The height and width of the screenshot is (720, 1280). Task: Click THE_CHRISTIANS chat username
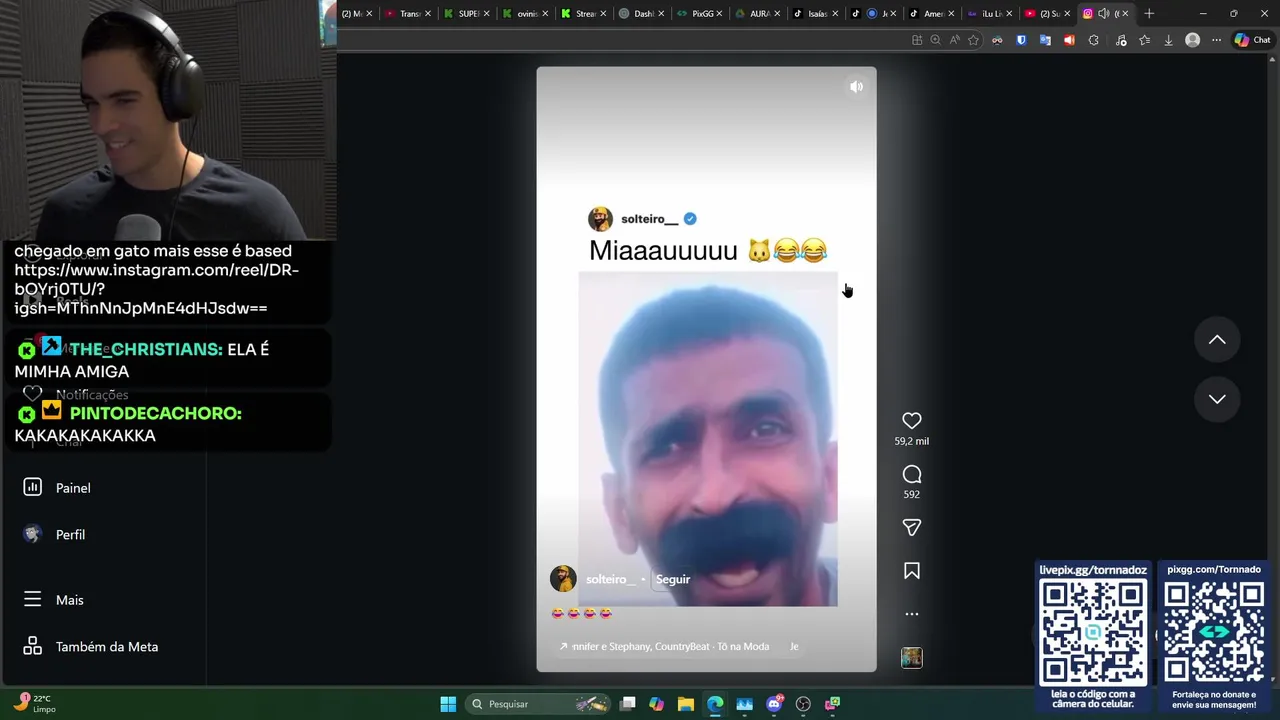click(145, 349)
